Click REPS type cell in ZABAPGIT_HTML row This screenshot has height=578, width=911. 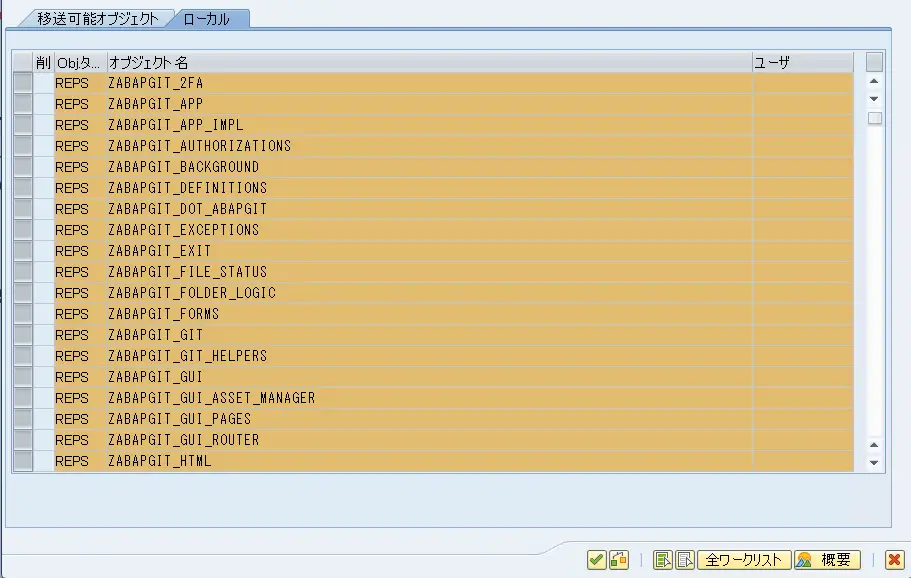click(80, 461)
